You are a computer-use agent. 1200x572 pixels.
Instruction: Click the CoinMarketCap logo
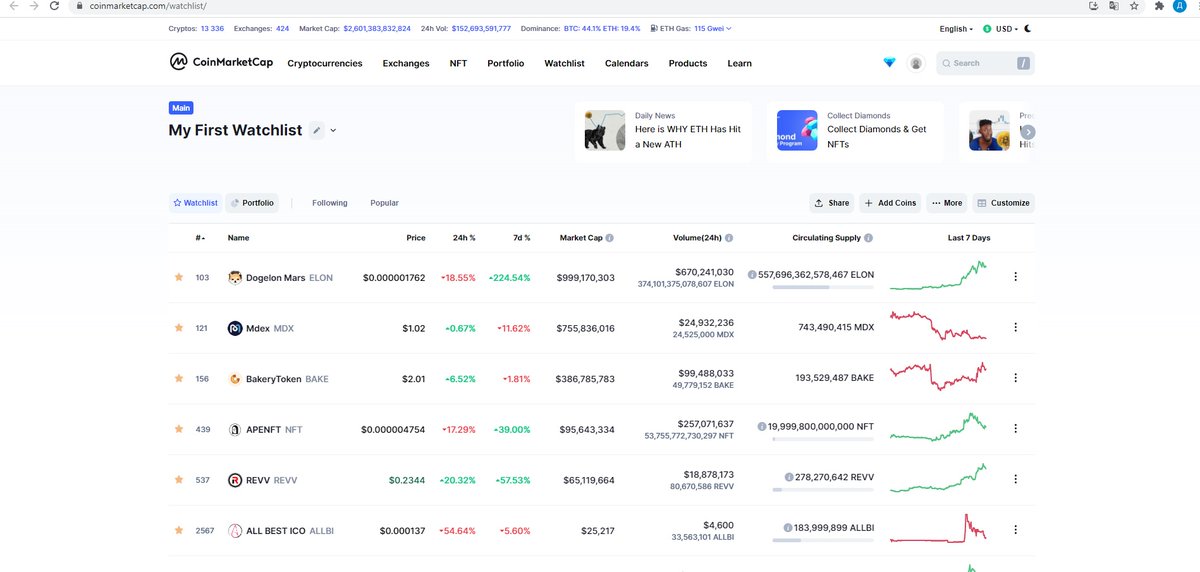tap(221, 62)
